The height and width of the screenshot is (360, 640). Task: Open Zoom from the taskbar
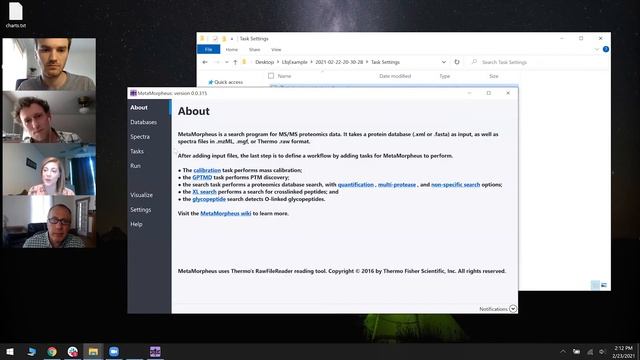coord(114,351)
